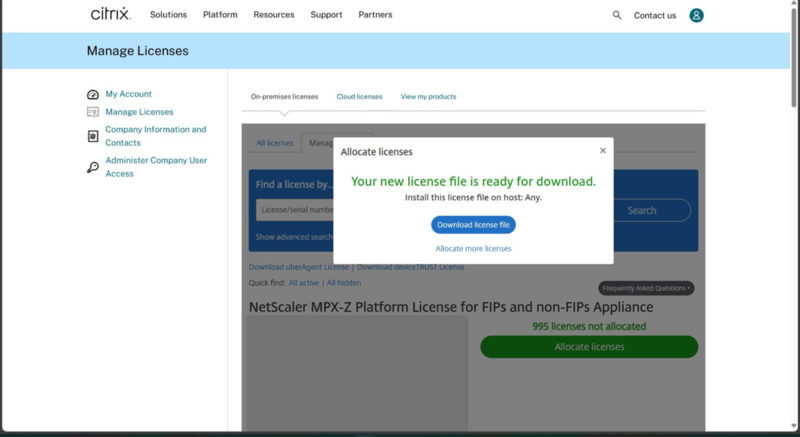Viewport: 800px width, 437px height.
Task: Click the Manage Licenses page heading
Action: tap(137, 50)
